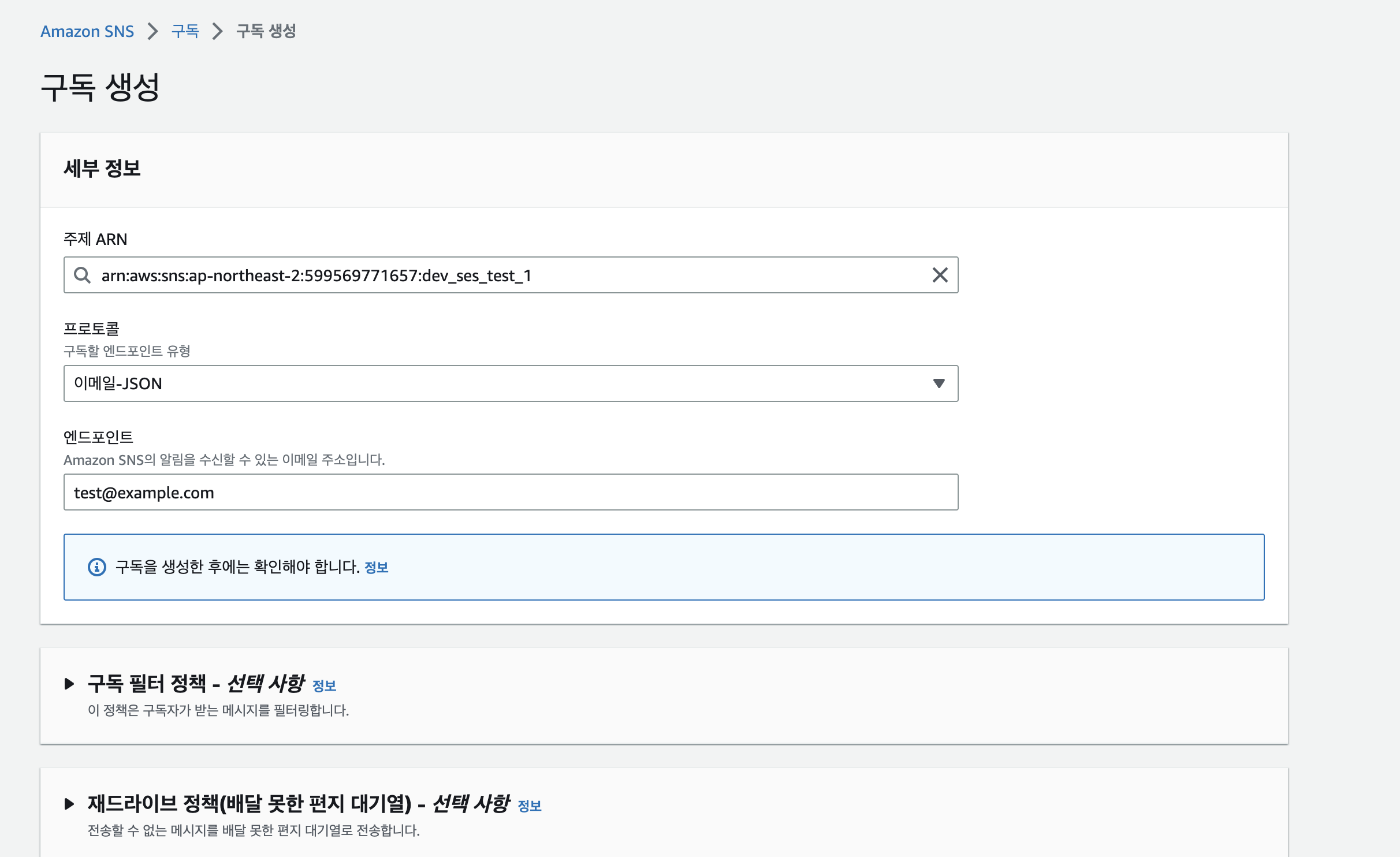The height and width of the screenshot is (857, 1400).
Task: Expand the redrive policy section triangle
Action: point(69,804)
